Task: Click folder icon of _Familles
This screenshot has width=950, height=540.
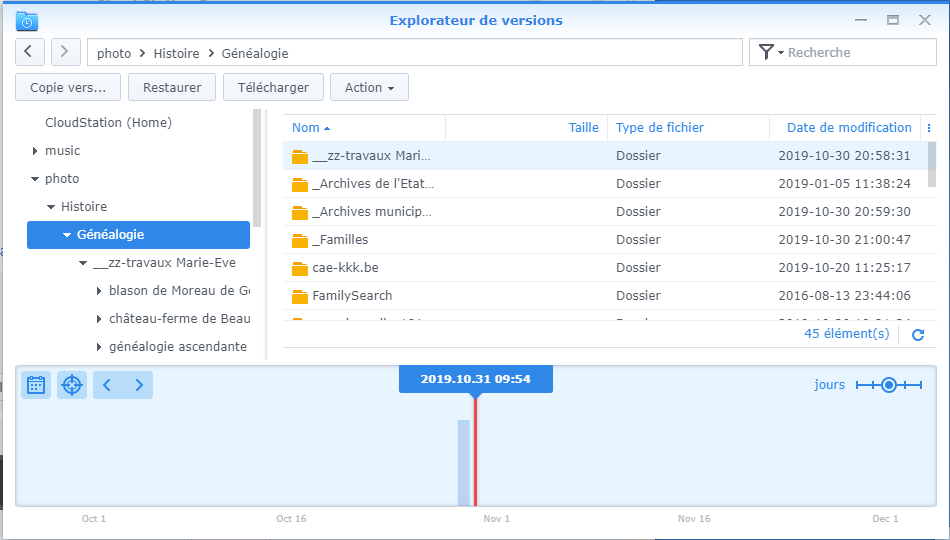Action: click(x=300, y=241)
